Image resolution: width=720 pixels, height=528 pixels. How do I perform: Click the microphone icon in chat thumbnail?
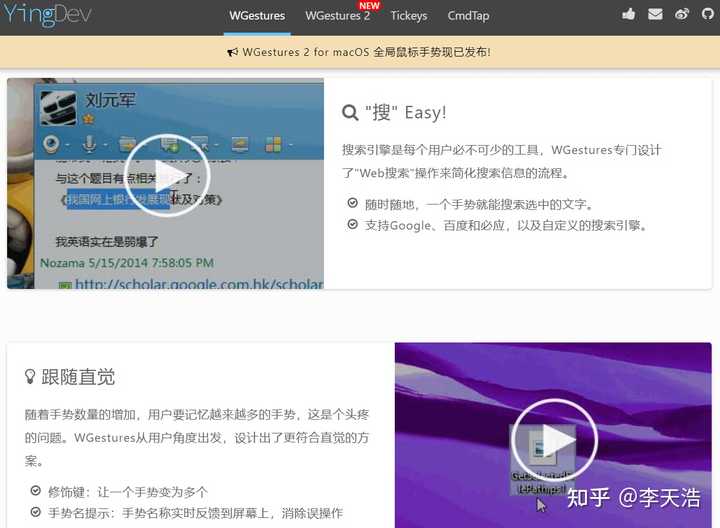click(x=89, y=144)
